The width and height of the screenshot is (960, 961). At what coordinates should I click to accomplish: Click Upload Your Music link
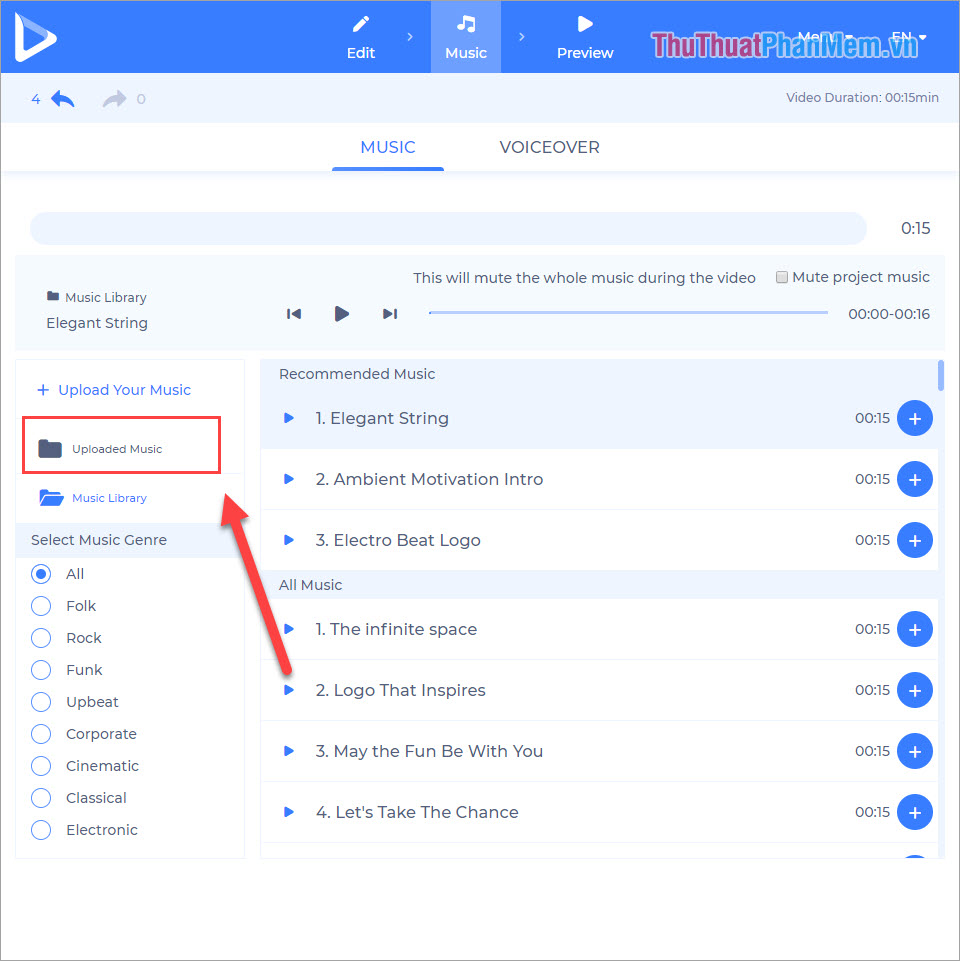114,390
